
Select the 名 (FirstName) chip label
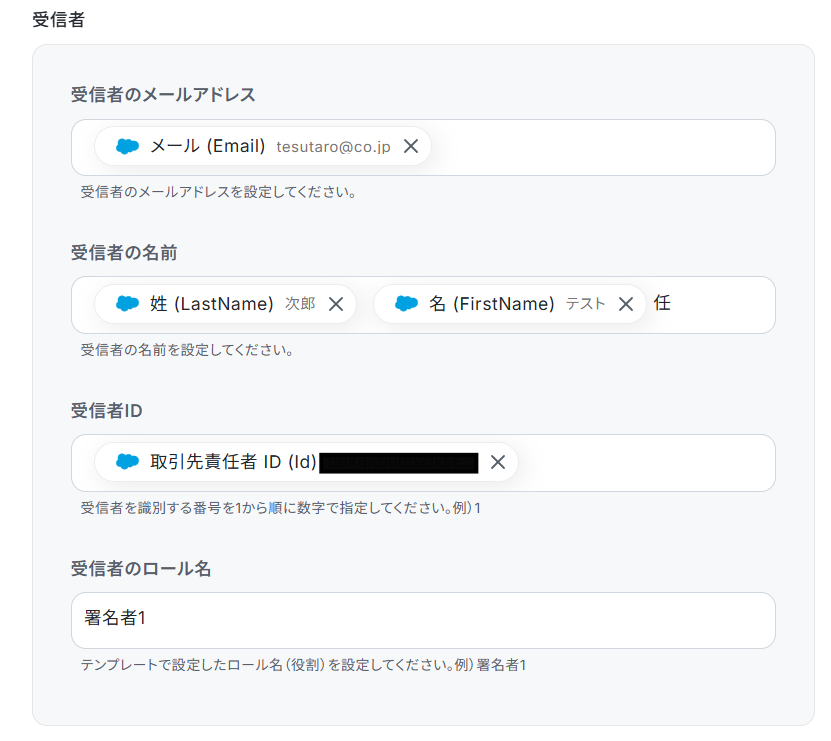point(492,304)
